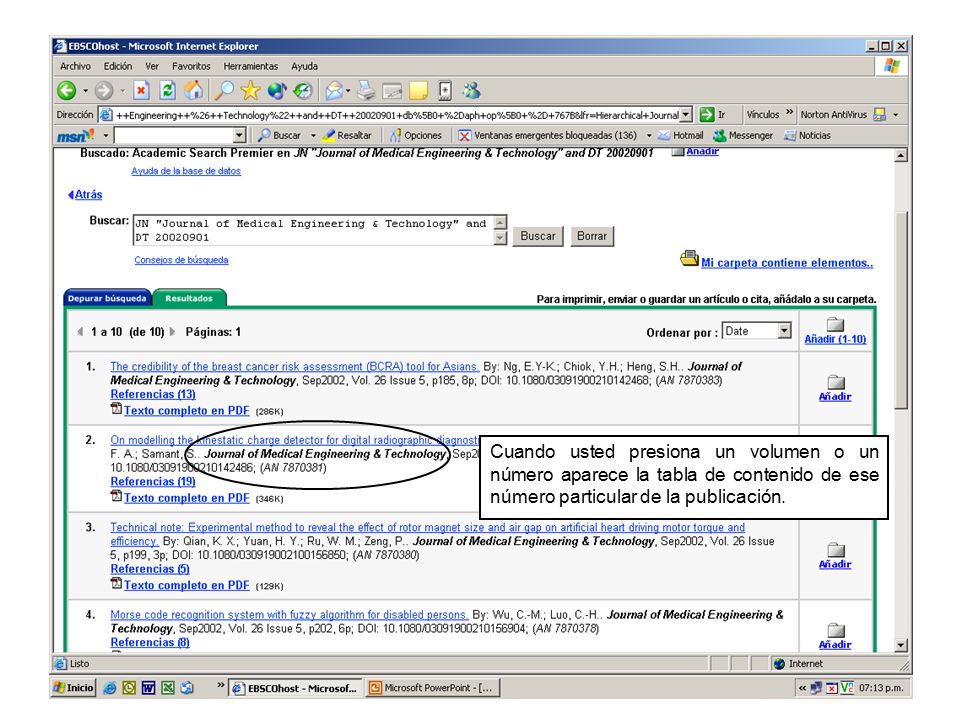Open the breast cancer risk assessment article
960x720 pixels.
[294, 366]
